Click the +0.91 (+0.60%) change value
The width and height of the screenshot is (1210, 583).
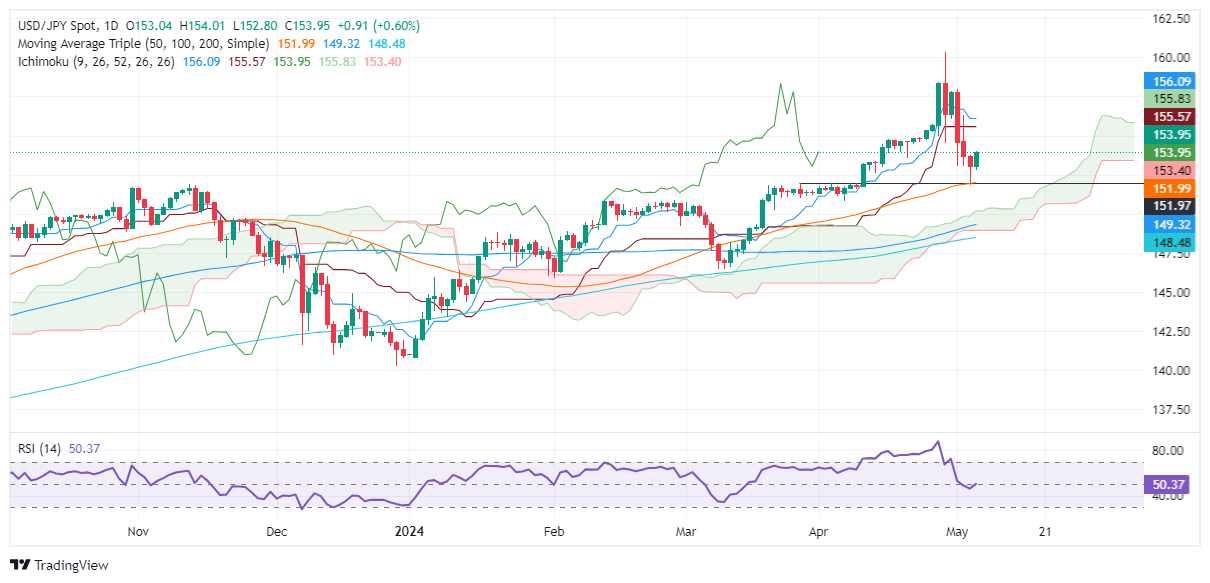pyautogui.click(x=385, y=25)
